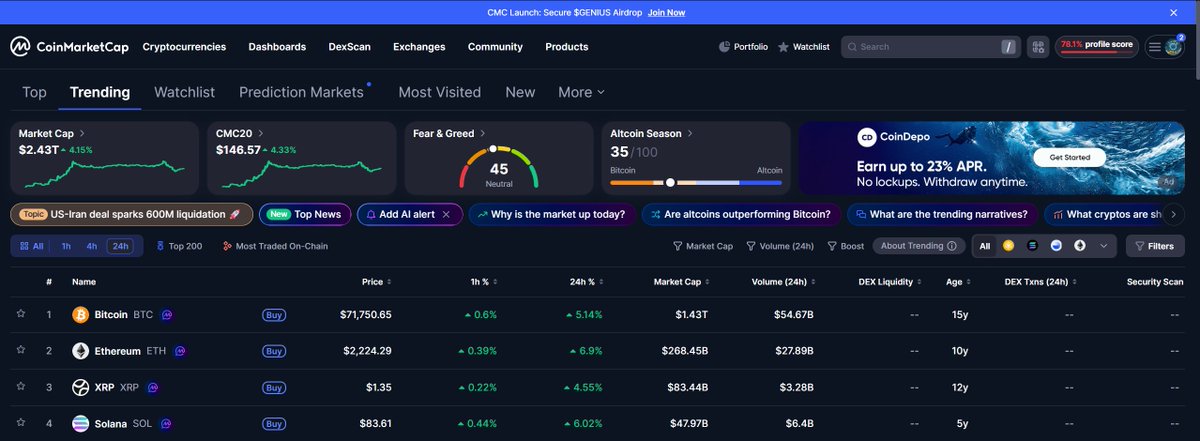
Task: Add Bitcoin to watchlist with star
Action: click(x=20, y=314)
